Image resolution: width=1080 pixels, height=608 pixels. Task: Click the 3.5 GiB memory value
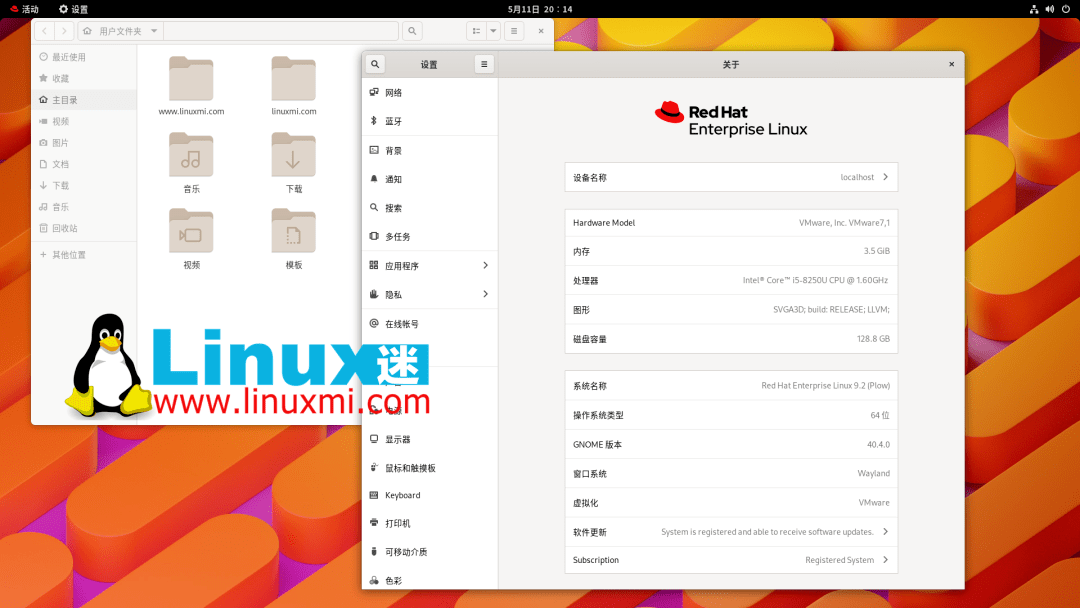click(876, 251)
